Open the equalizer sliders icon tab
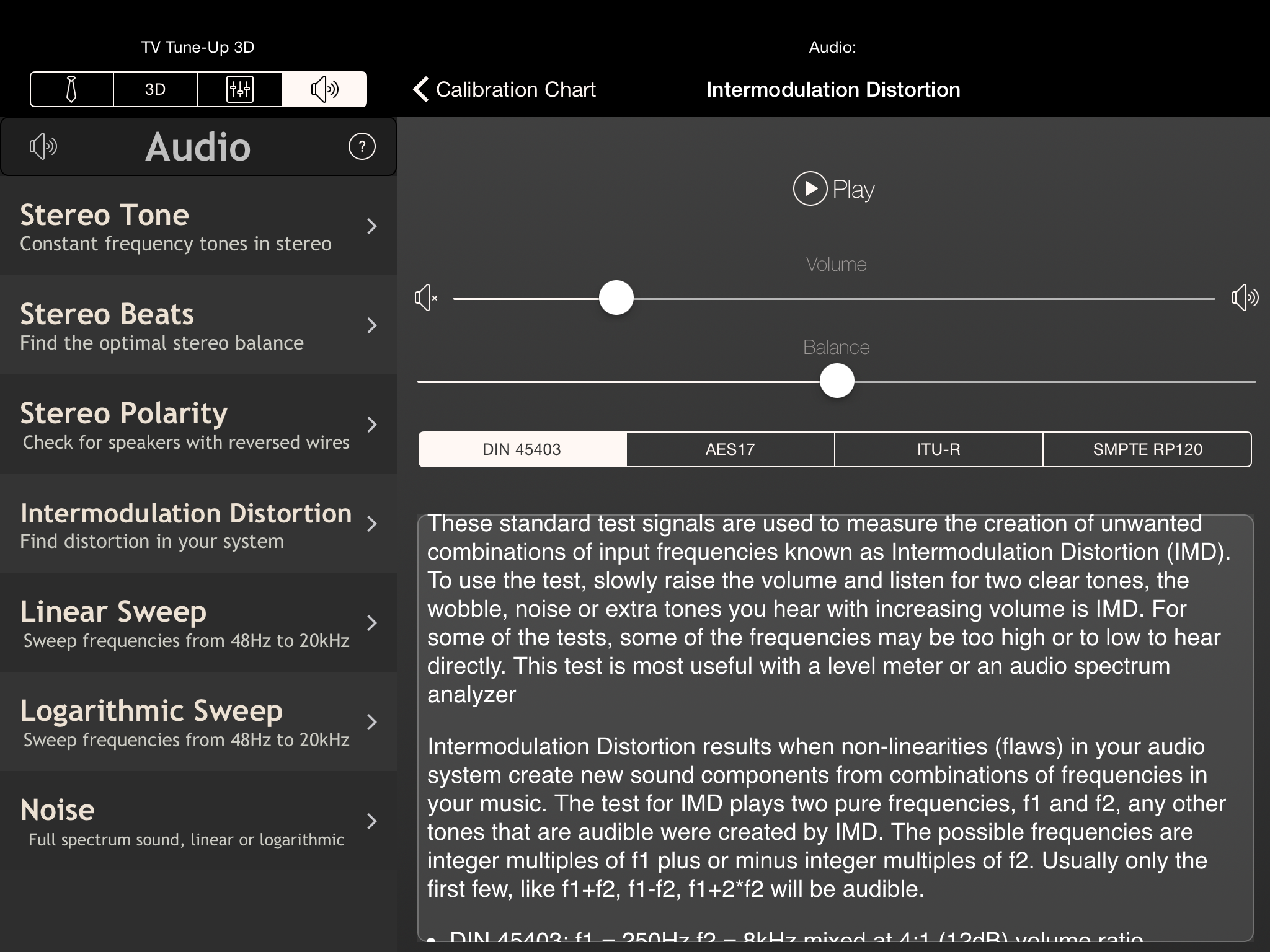This screenshot has width=1270, height=952. [240, 89]
